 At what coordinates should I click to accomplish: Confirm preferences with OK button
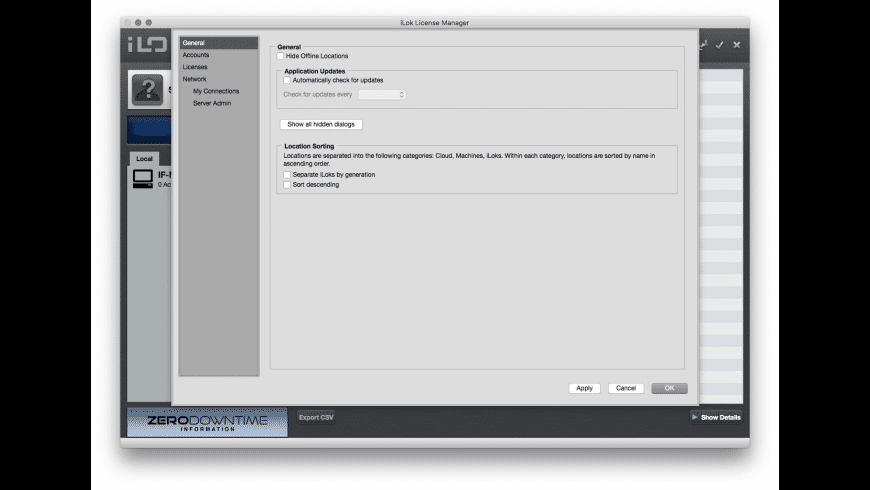669,388
